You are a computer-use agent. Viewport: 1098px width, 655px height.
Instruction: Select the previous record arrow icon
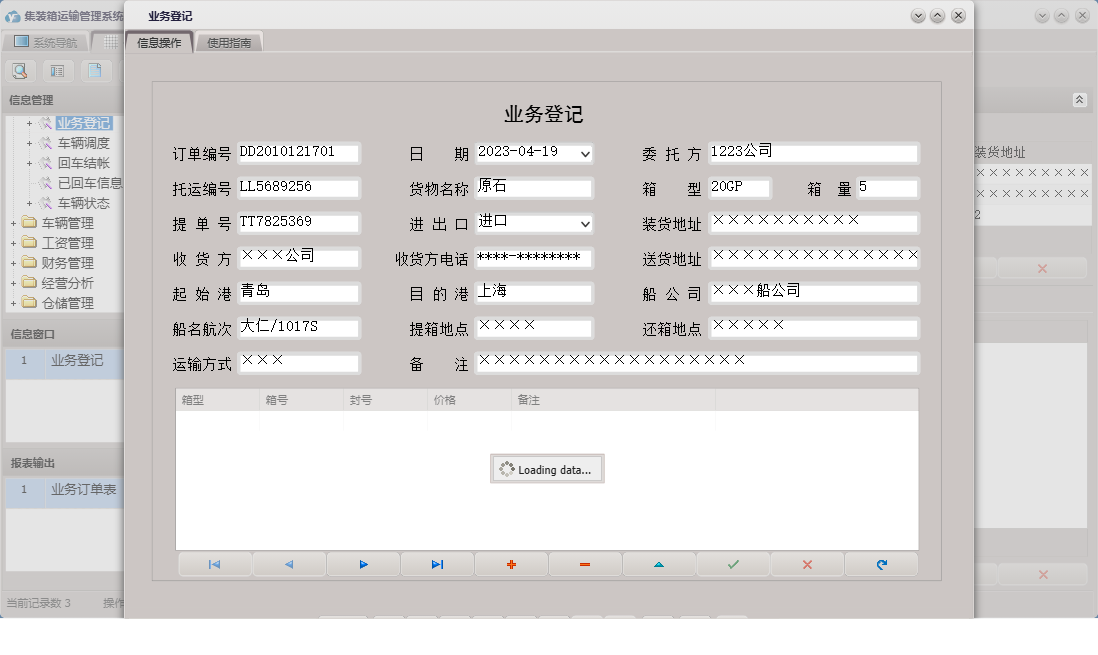pos(288,564)
